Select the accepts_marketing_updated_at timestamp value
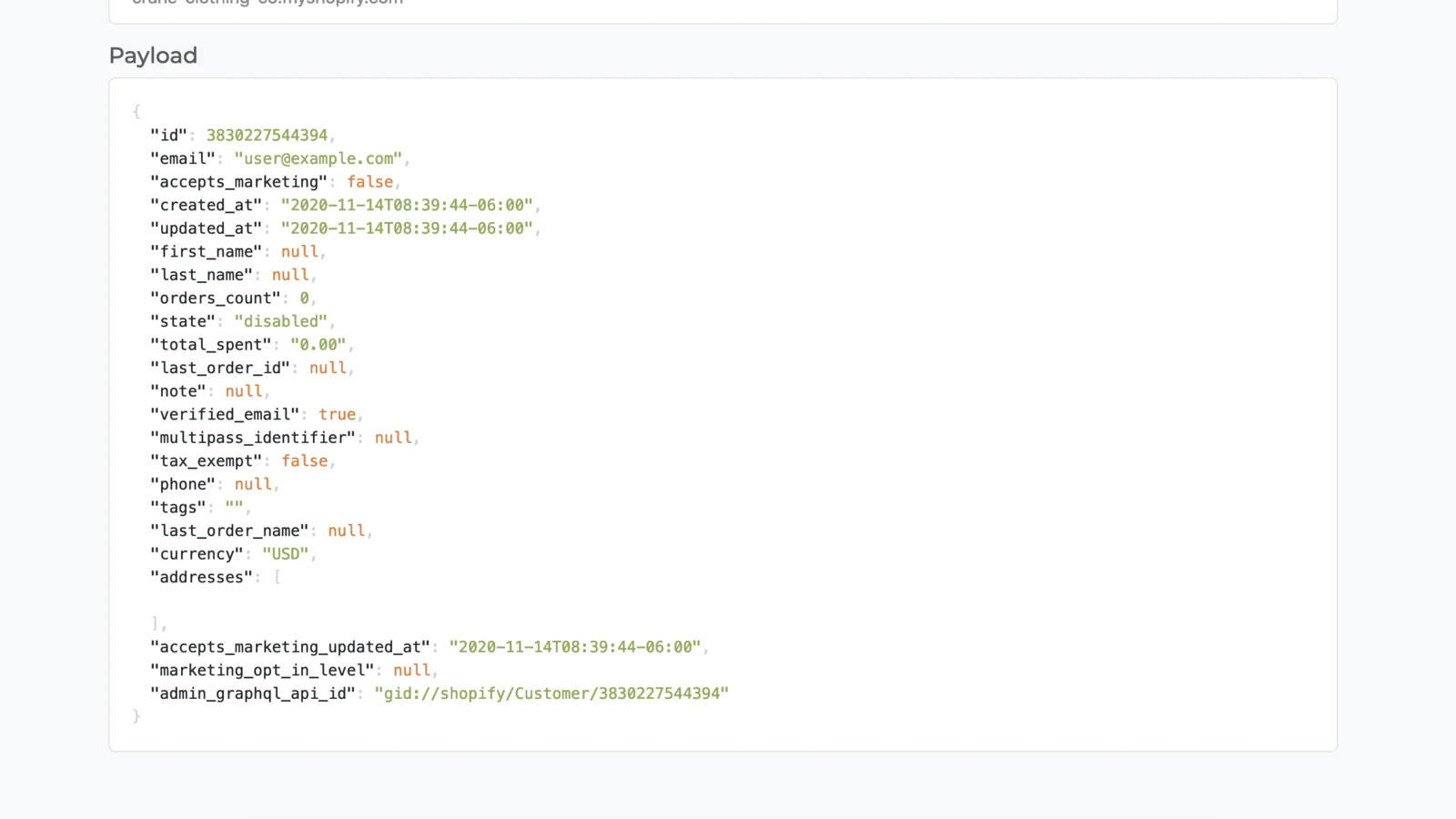Image resolution: width=1456 pixels, height=819 pixels. pos(575,647)
